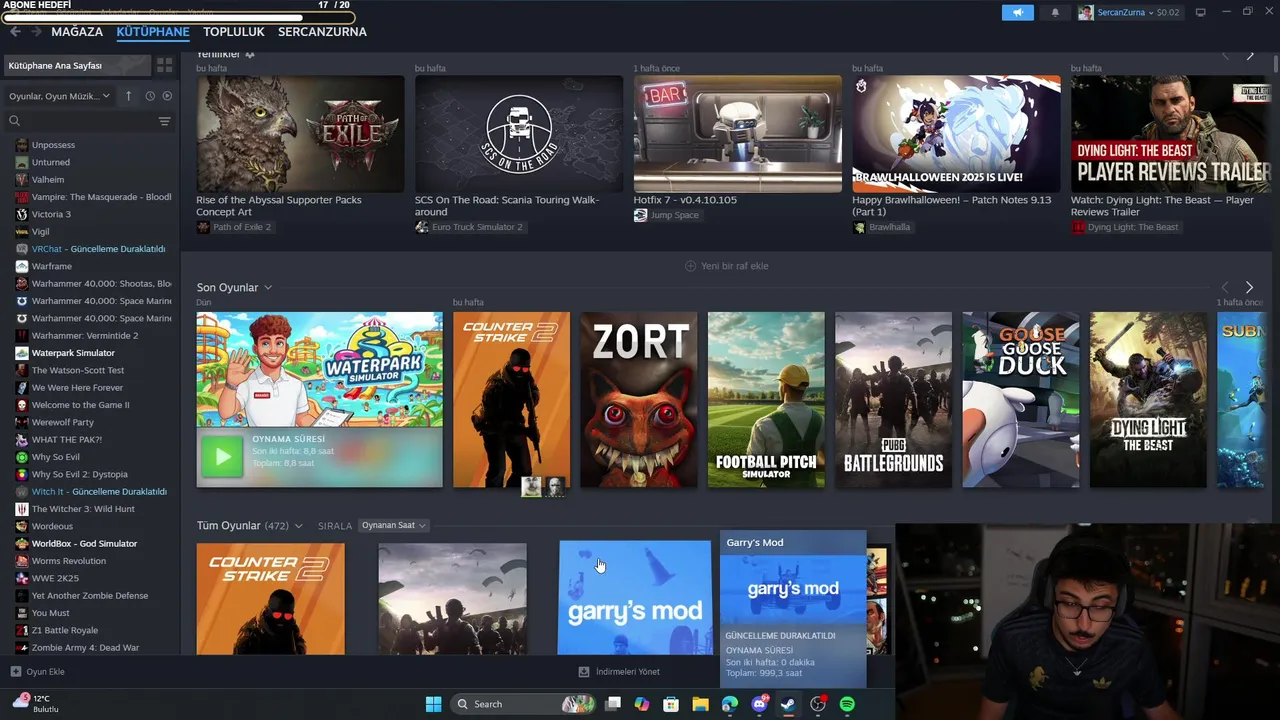Screen dimensions: 1280x720
Task: Open File Explorer from the taskbar
Action: (x=700, y=704)
